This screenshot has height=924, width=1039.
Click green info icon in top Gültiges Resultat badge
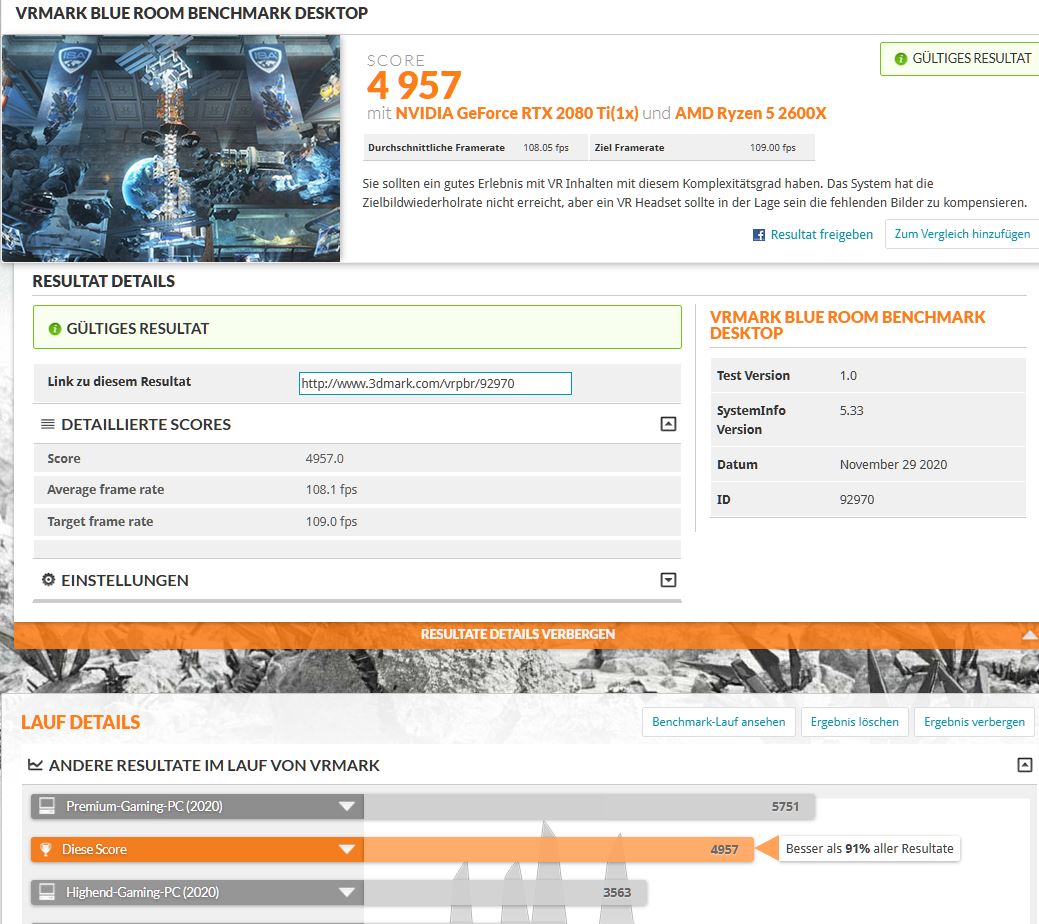pyautogui.click(x=901, y=59)
